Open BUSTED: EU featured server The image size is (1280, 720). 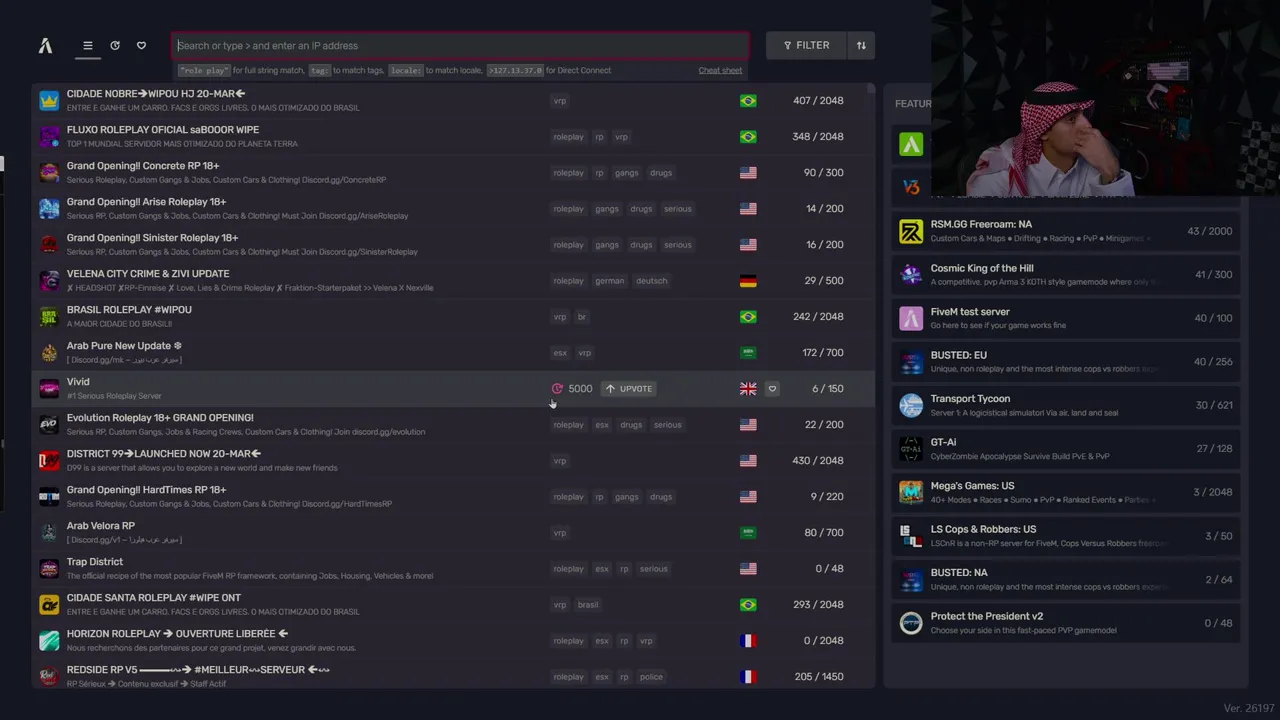click(x=1066, y=361)
